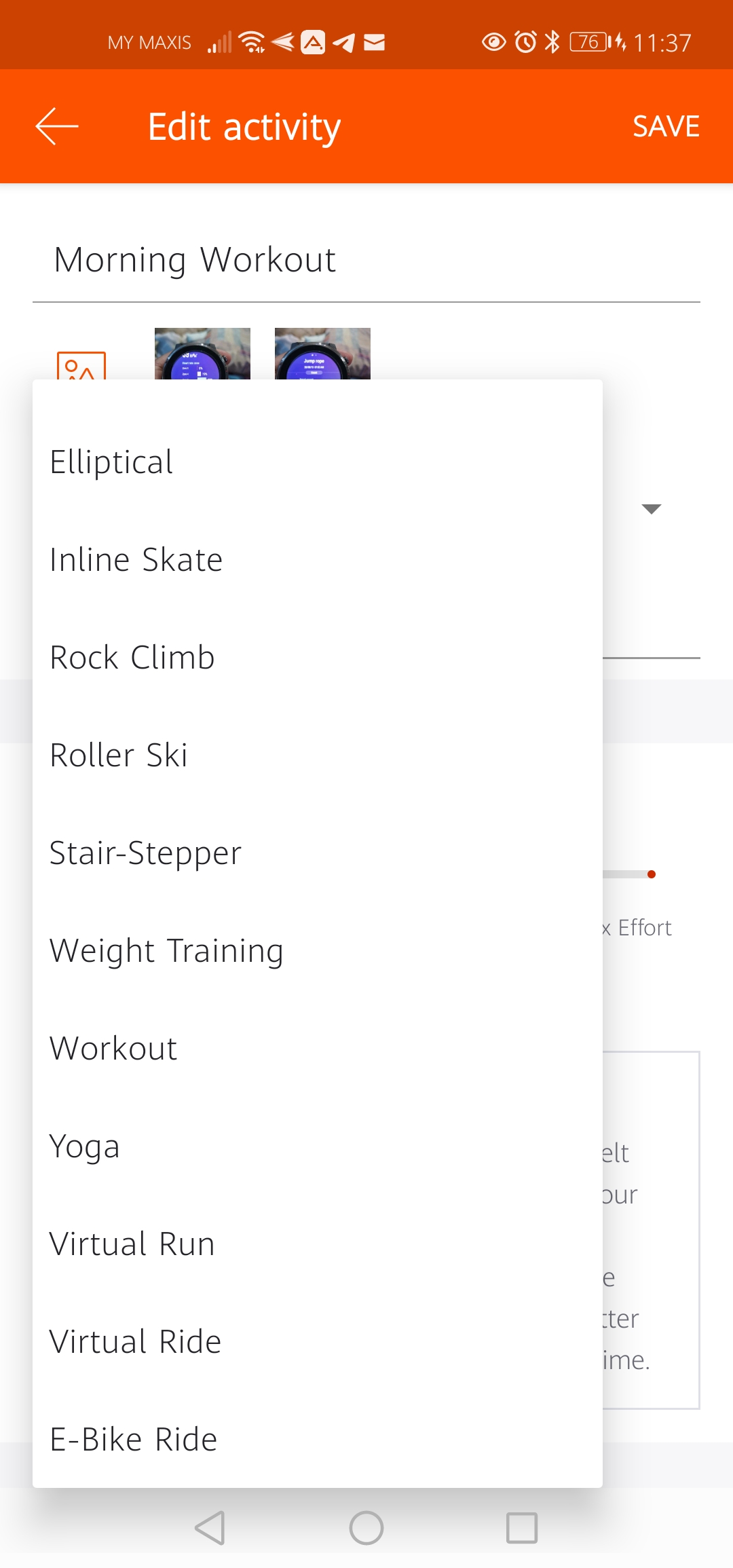Viewport: 733px width, 1568px height.
Task: Choose Yoga as activity type
Action: pyautogui.click(x=318, y=1146)
